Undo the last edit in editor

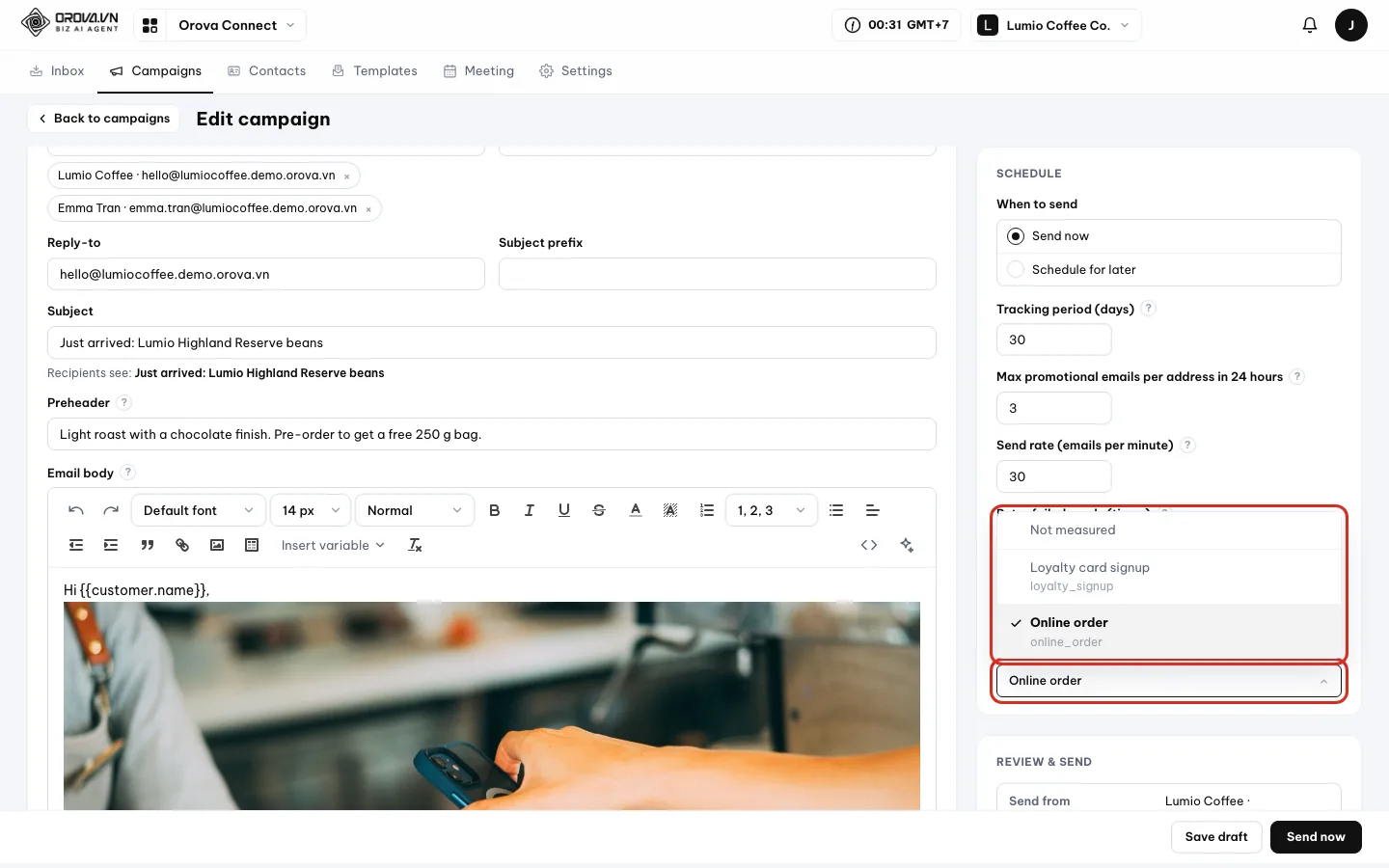pos(76,510)
